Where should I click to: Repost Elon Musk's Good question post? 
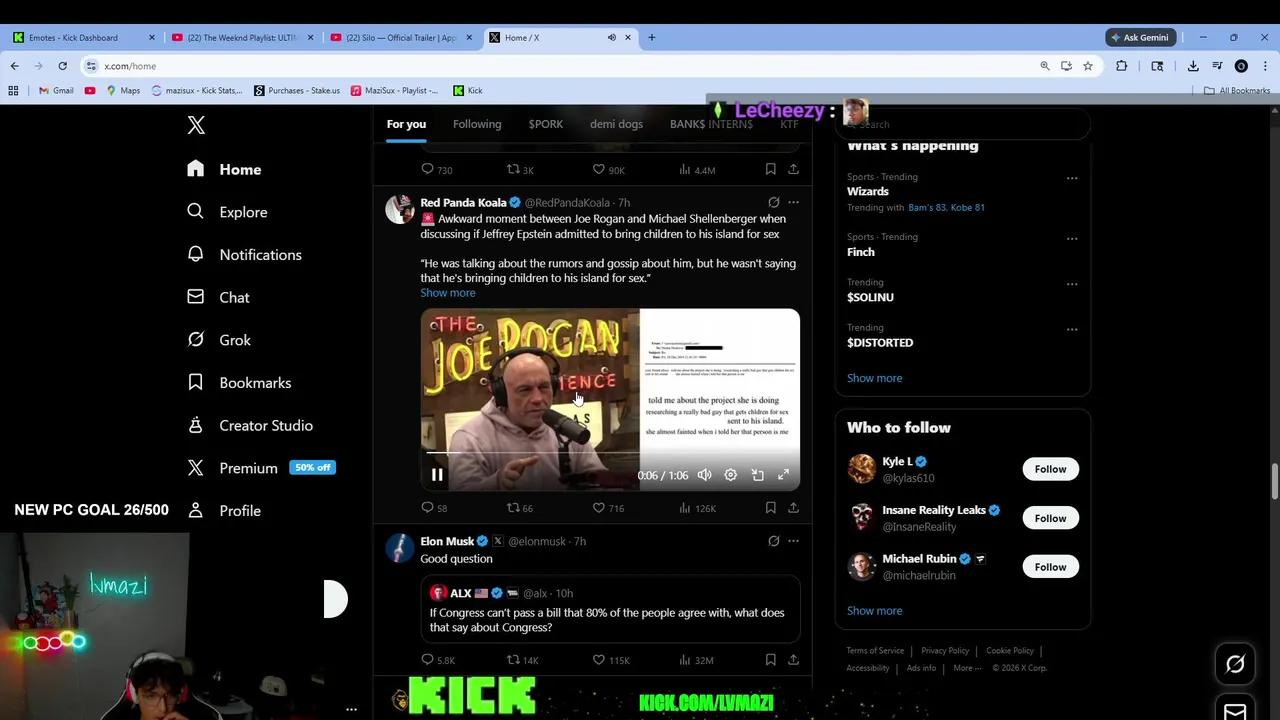click(522, 660)
